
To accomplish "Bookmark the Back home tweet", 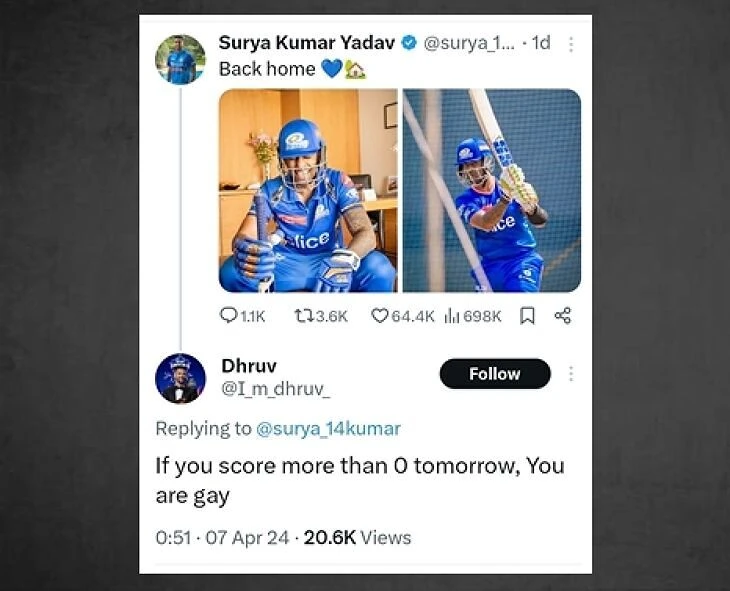I will tap(527, 316).
